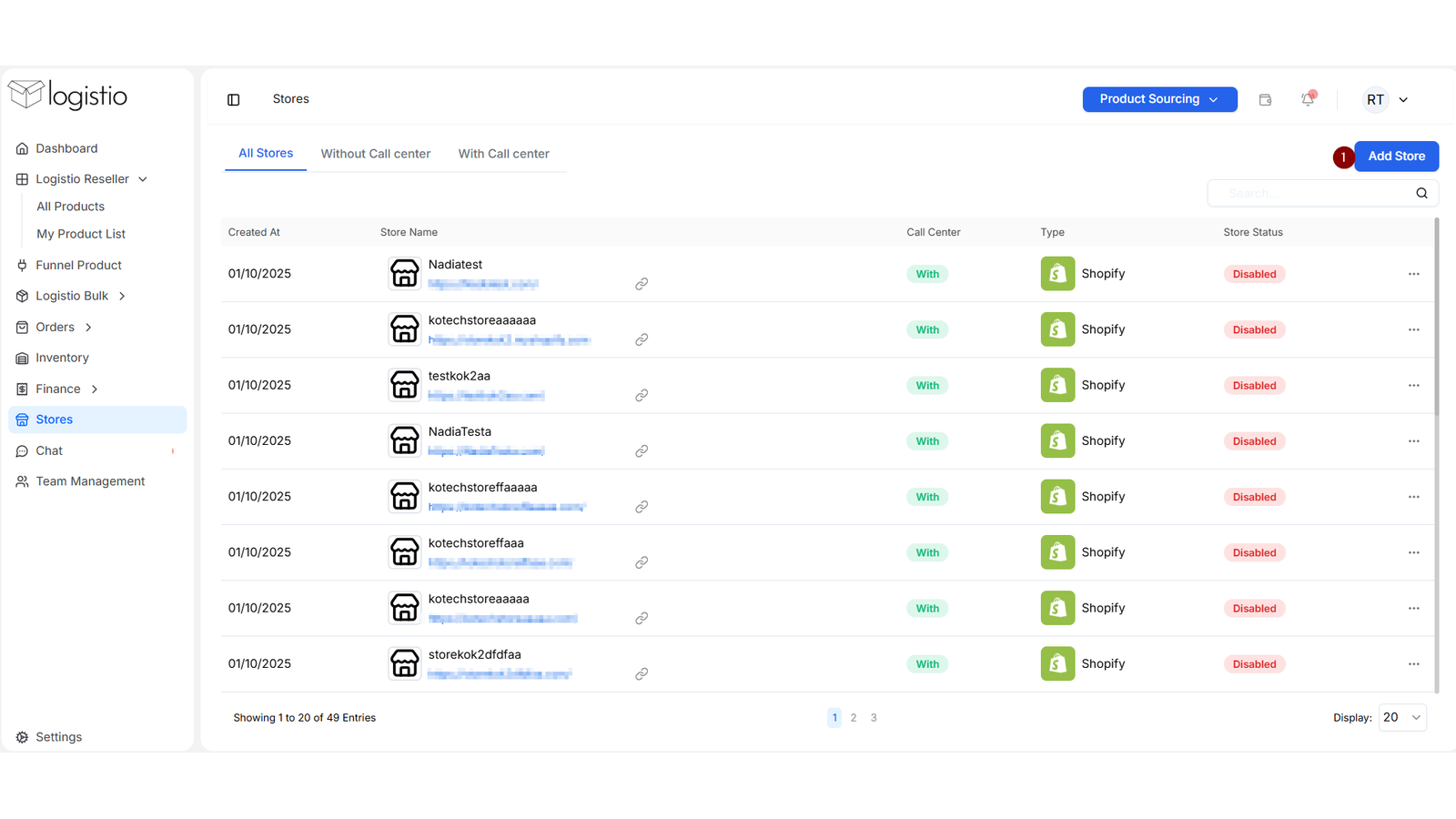Screen dimensions: 1456x819
Task: Copy link icon for kotechstoreffaaaaa store
Action: pyautogui.click(x=642, y=506)
